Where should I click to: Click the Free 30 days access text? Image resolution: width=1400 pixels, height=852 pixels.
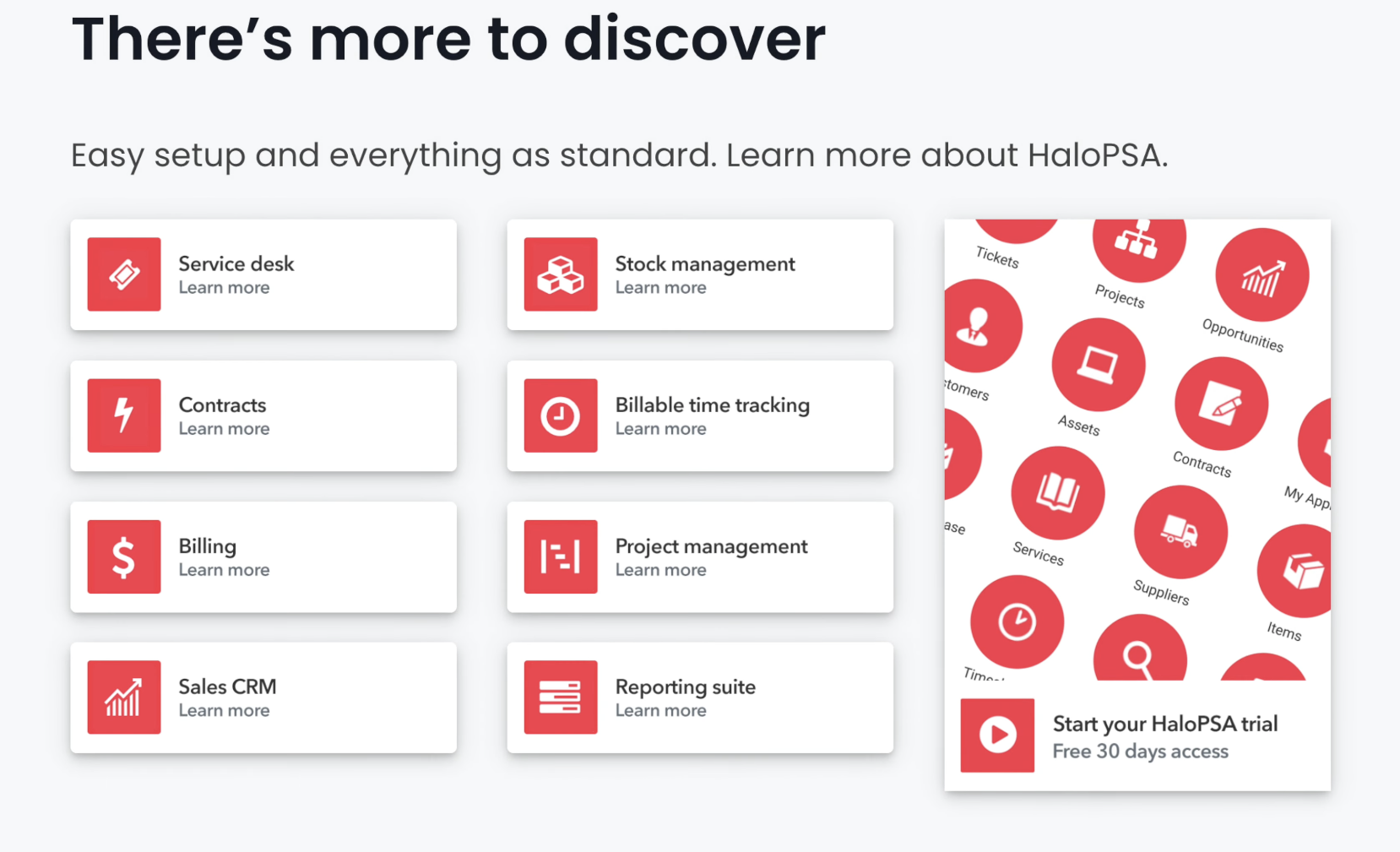[x=1140, y=752]
